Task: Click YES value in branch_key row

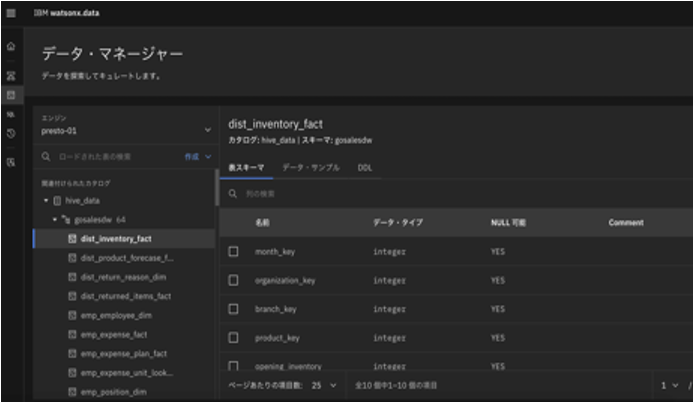Action: pos(497,309)
